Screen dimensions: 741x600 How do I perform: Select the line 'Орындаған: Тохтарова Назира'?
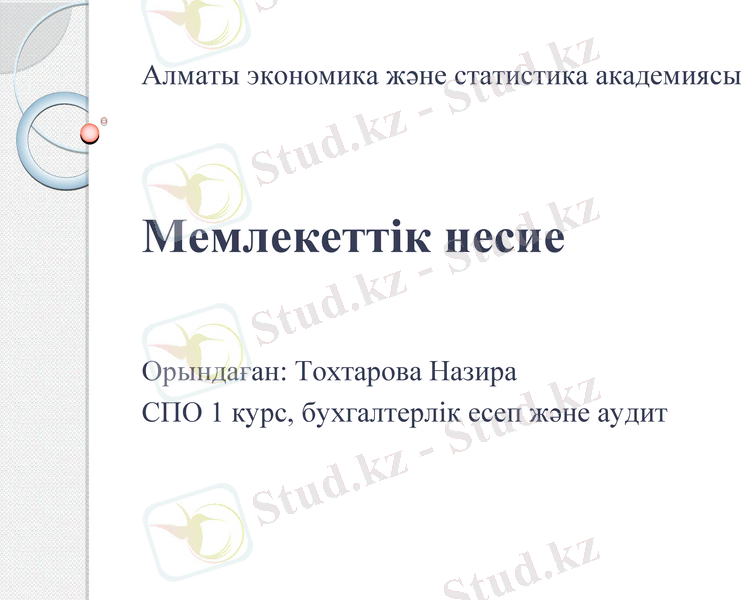coord(329,373)
